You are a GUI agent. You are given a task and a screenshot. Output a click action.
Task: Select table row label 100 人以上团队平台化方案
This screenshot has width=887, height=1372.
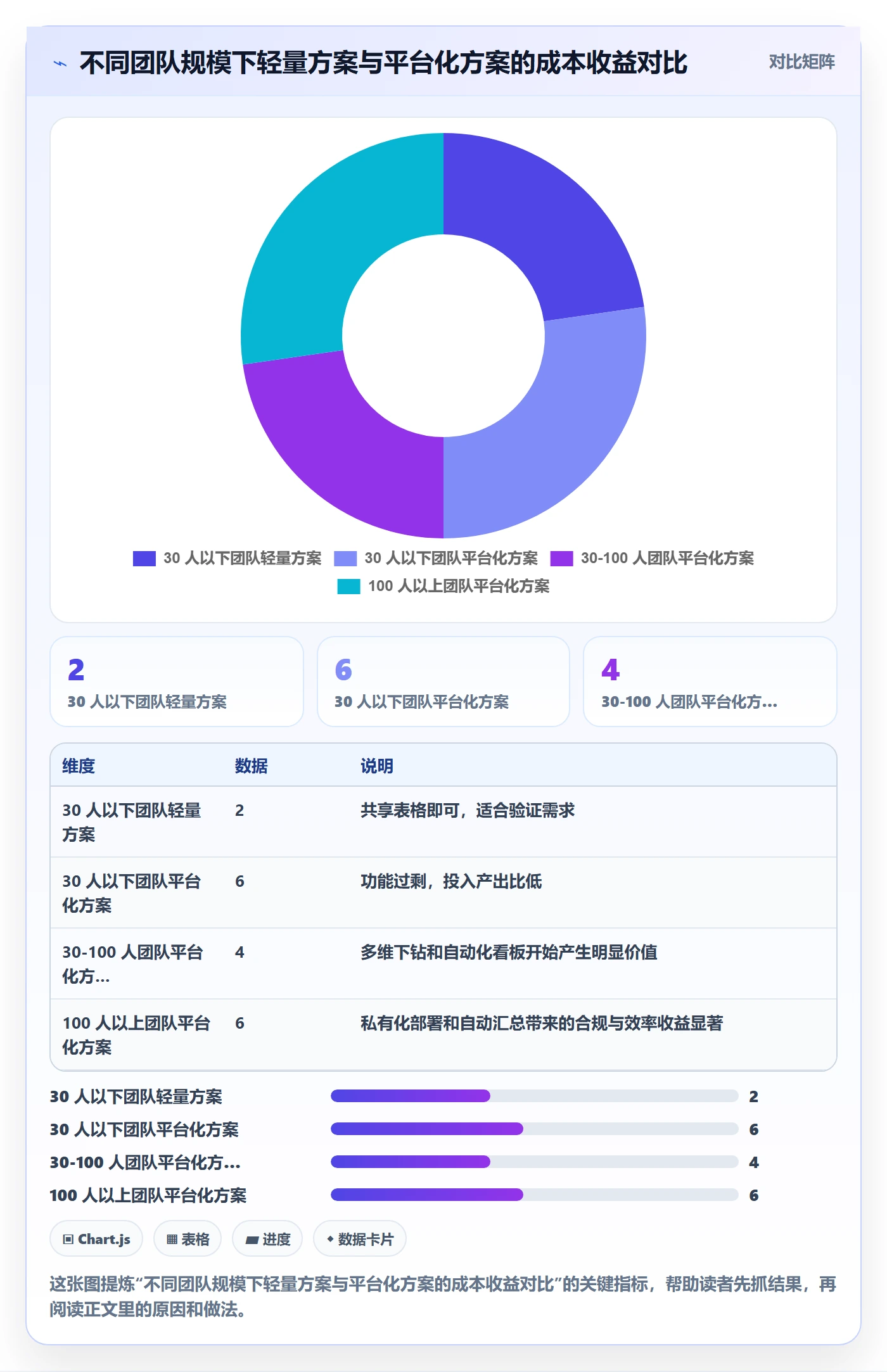(x=136, y=1035)
